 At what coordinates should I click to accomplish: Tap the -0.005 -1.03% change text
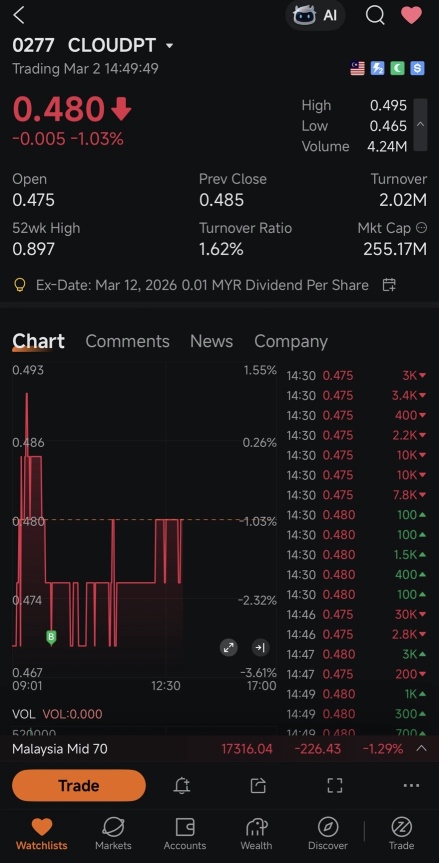[68, 139]
